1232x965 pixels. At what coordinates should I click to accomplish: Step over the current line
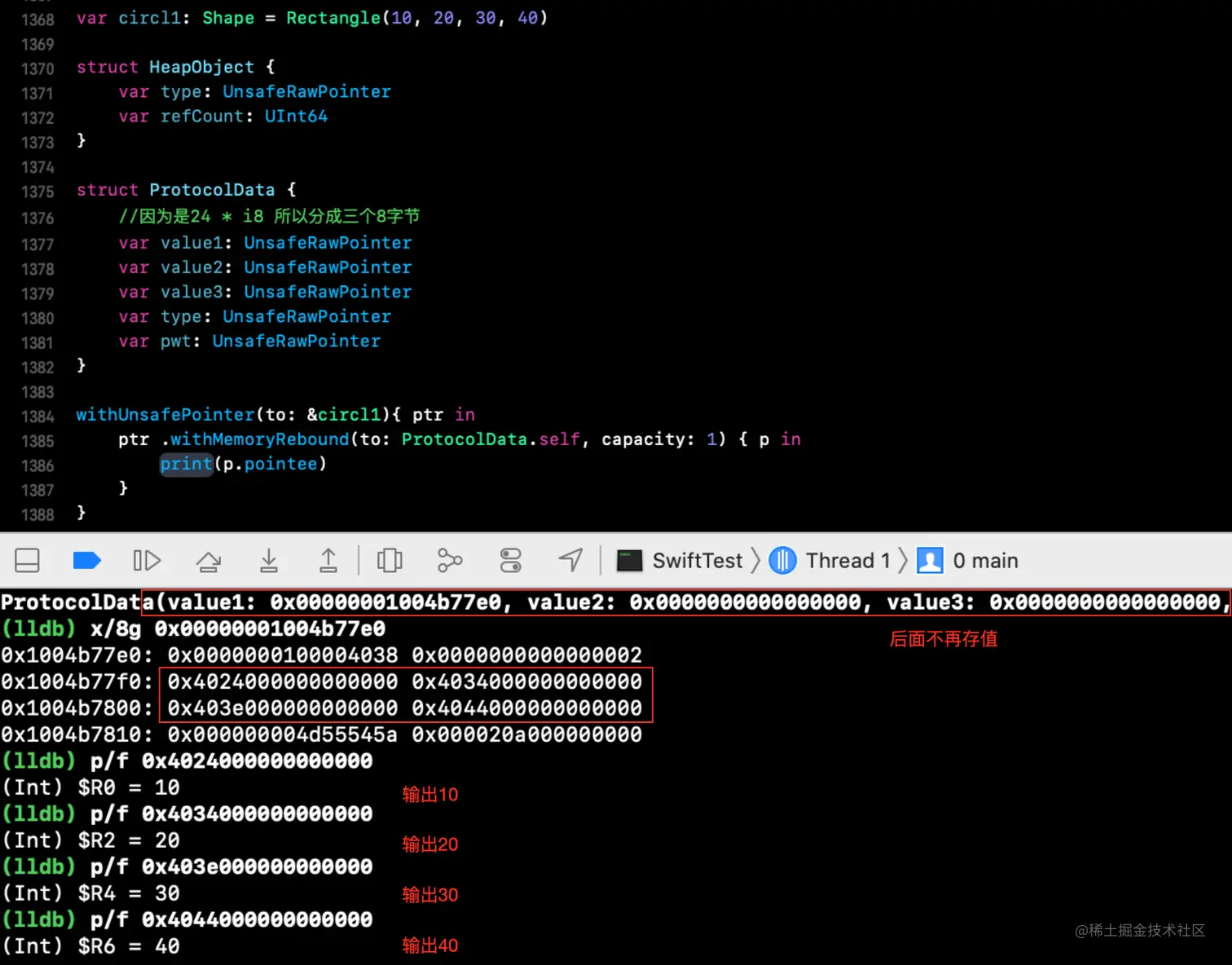pos(209,561)
